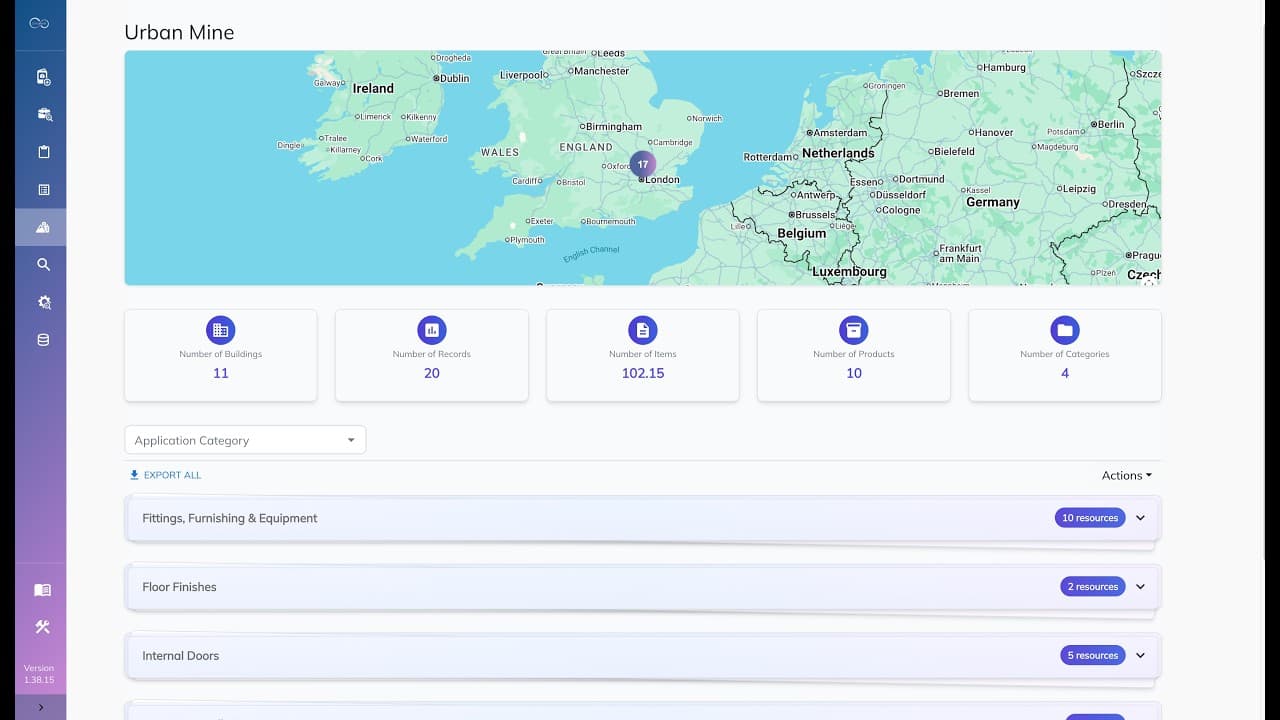The height and width of the screenshot is (720, 1280).
Task: Open the briefcase search sidebar icon
Action: click(x=43, y=115)
